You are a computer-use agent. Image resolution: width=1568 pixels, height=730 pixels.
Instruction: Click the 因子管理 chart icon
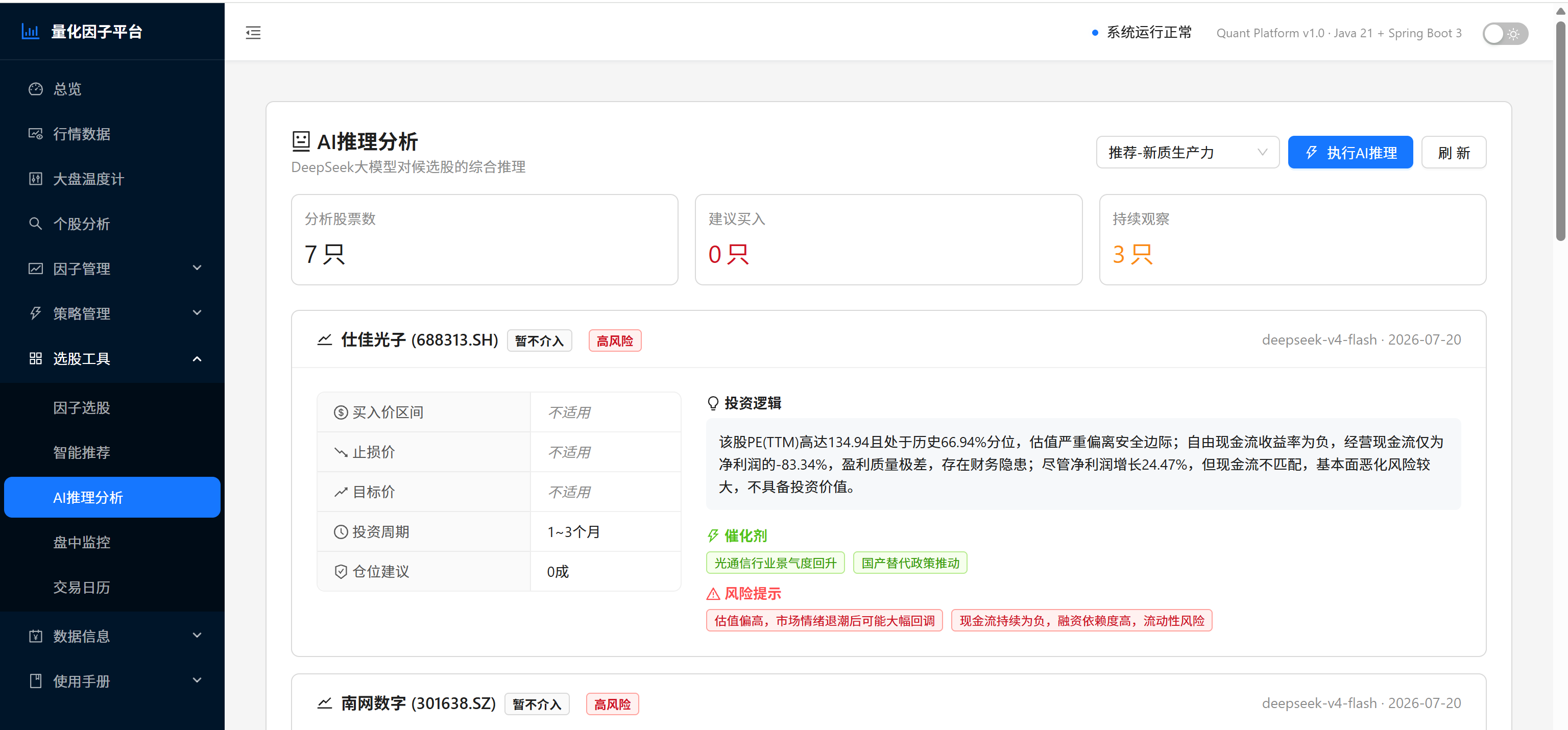tap(36, 269)
